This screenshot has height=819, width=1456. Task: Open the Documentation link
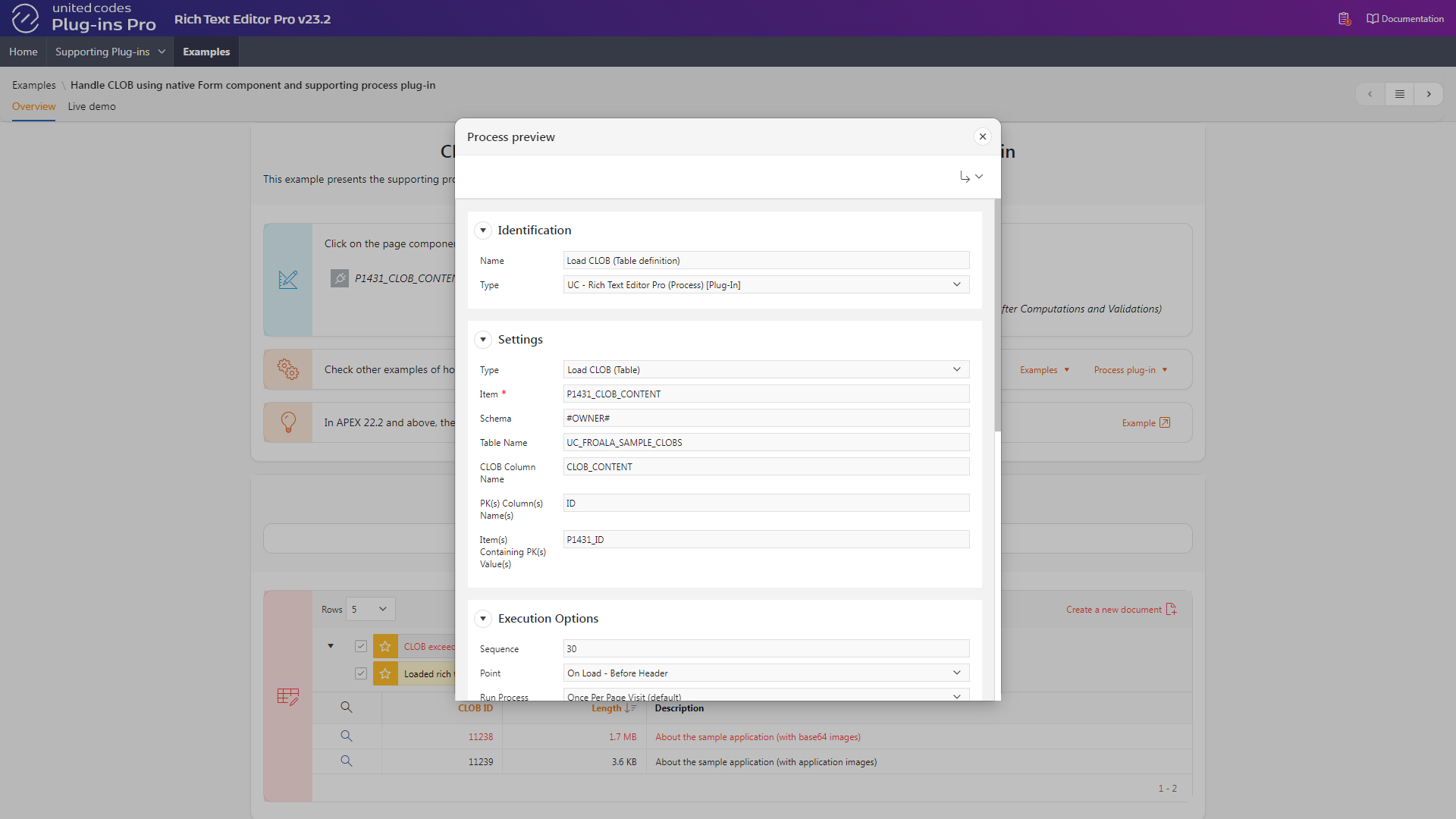tap(1405, 19)
